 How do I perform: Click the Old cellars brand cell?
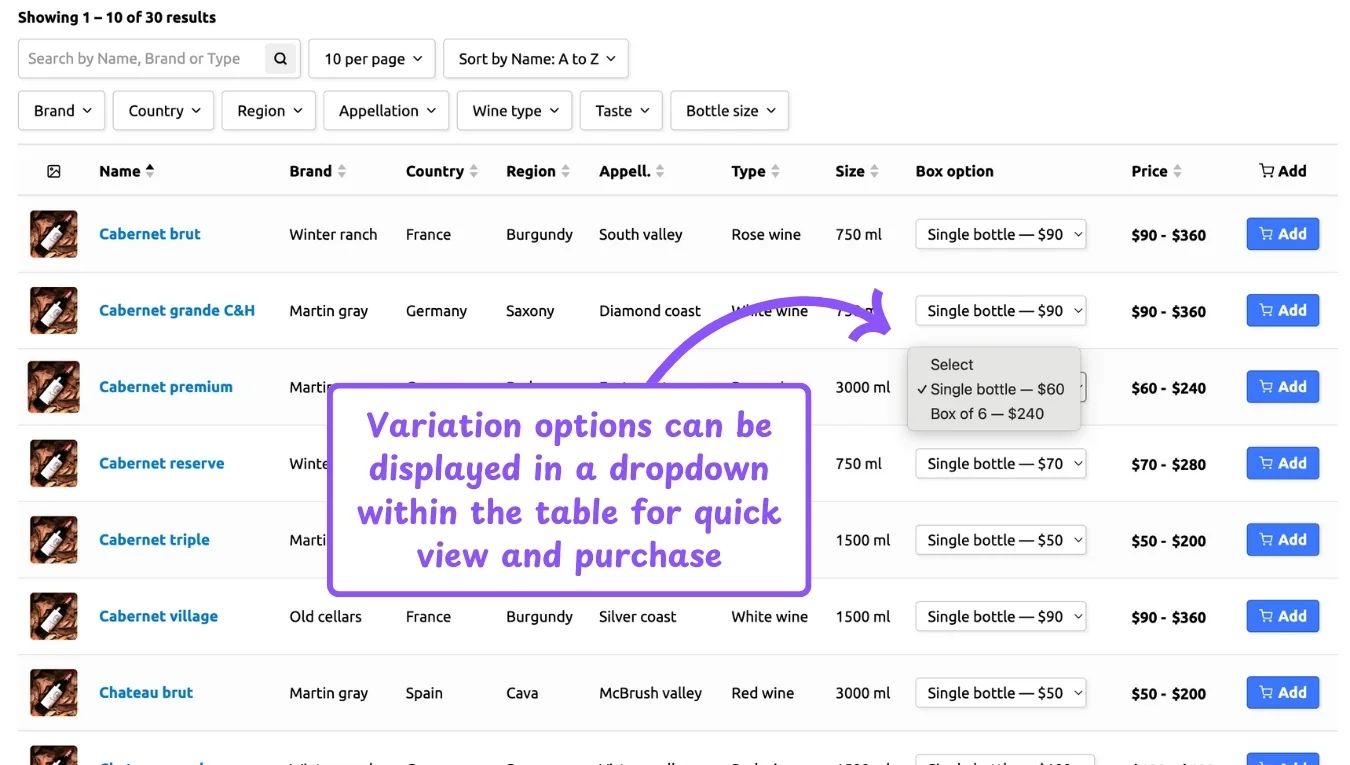tap(326, 617)
